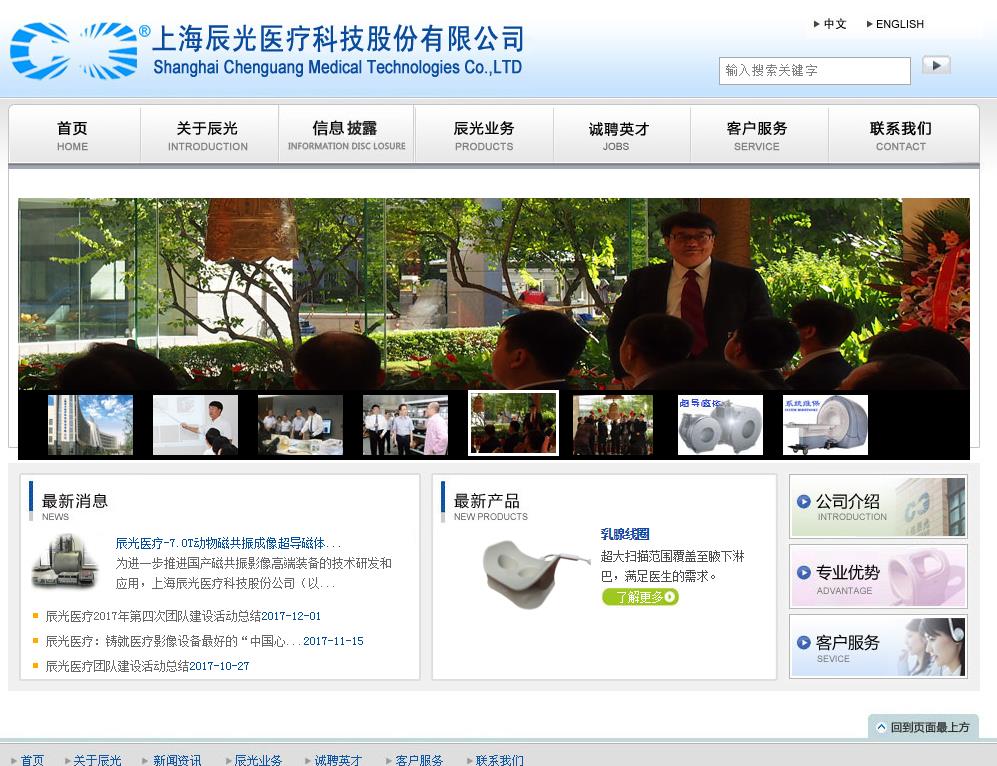Open the 7.0T动物磁共振 news headline
The height and width of the screenshot is (766, 997).
tap(228, 544)
